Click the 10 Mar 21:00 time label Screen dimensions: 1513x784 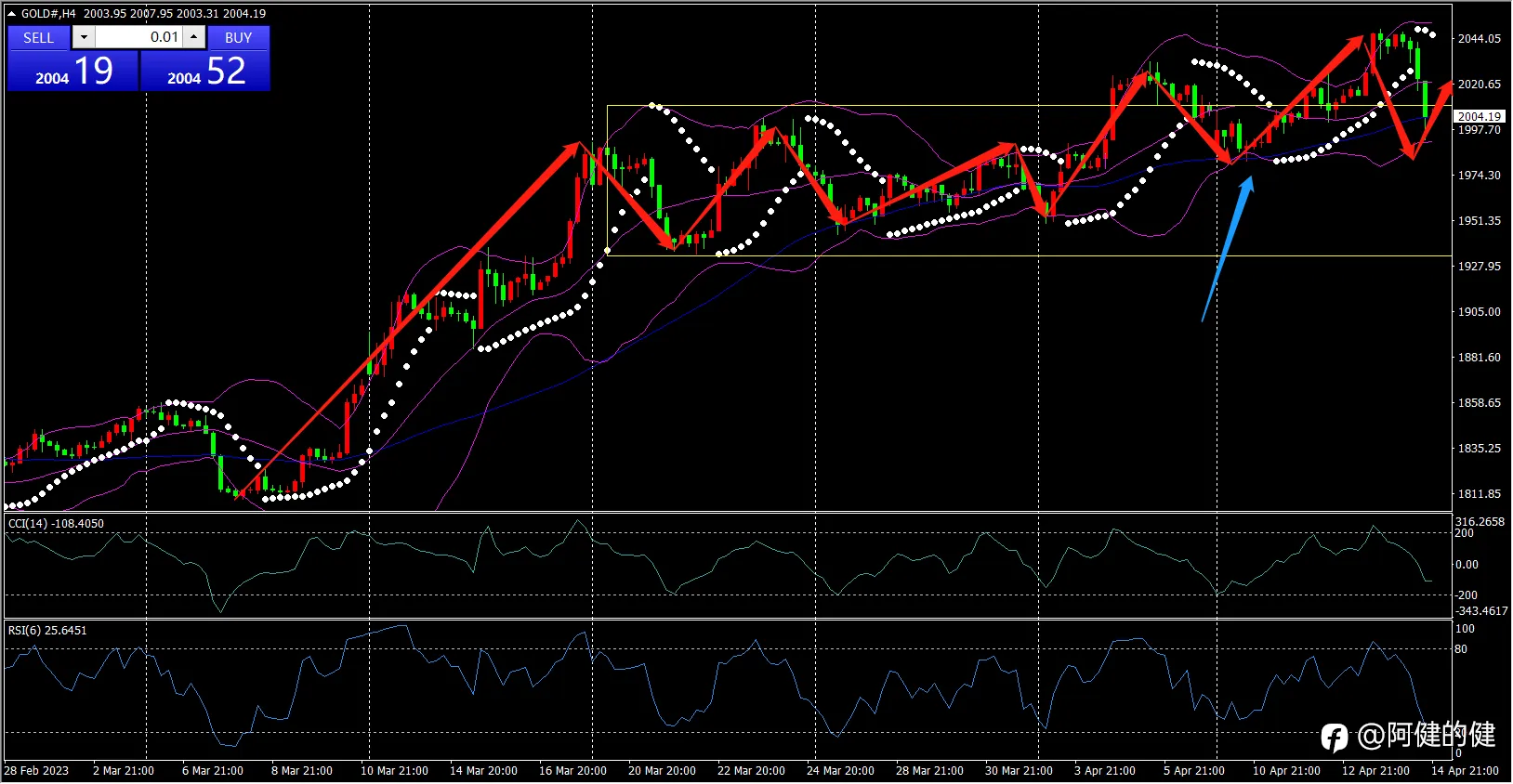click(x=394, y=771)
